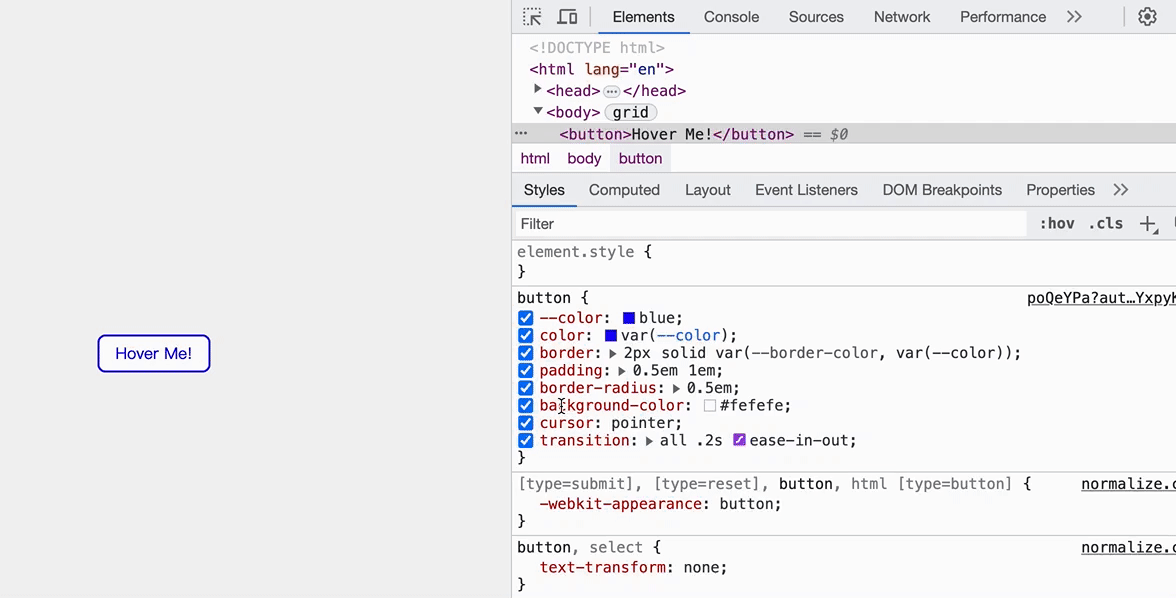This screenshot has height=598, width=1176.
Task: Disable the background-color property checkbox
Action: (526, 405)
